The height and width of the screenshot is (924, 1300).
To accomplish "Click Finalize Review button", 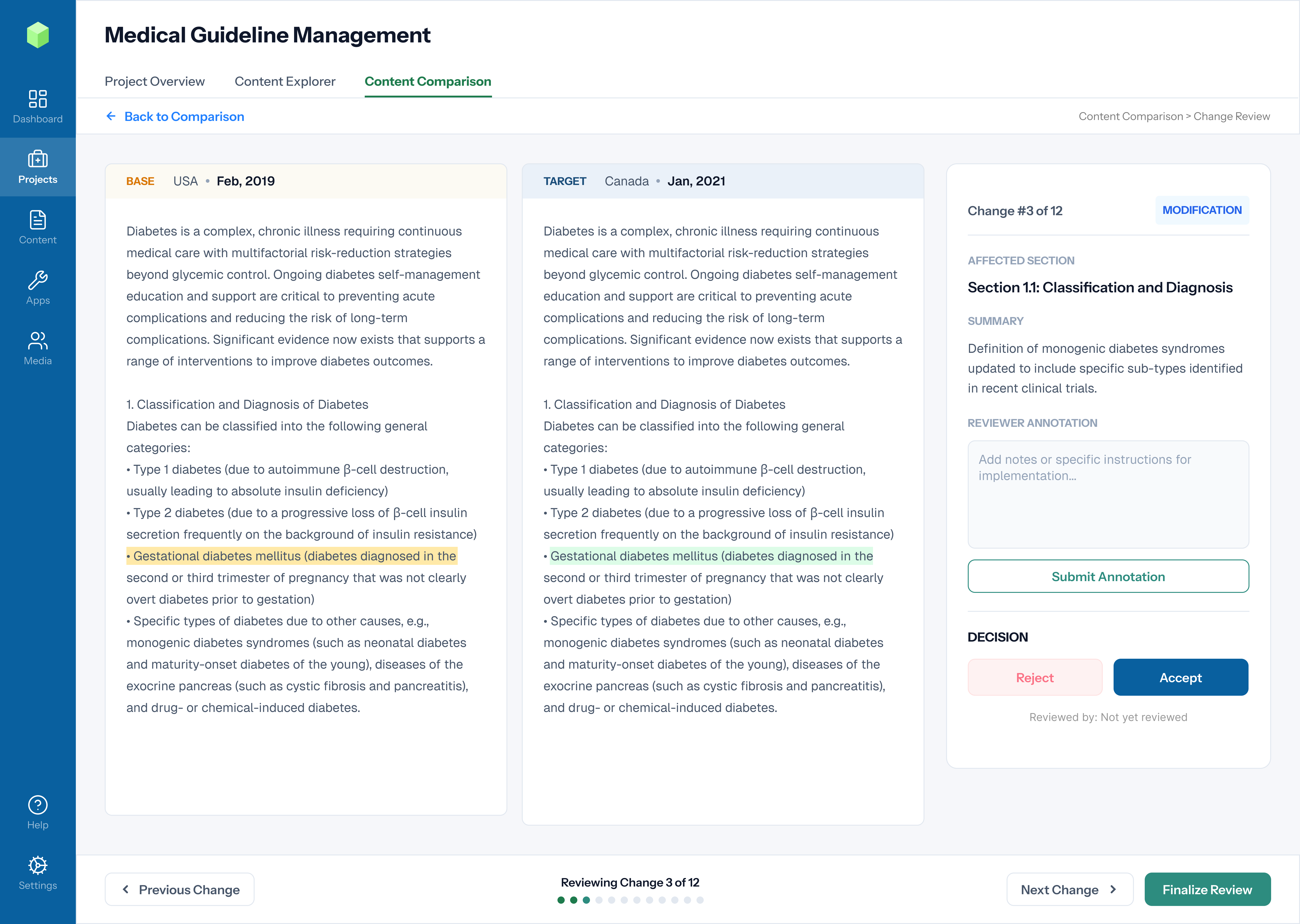I will pos(1207,889).
